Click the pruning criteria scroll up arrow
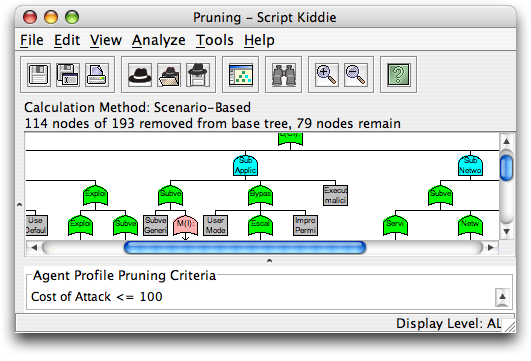The width and height of the screenshot is (531, 361). (502, 297)
